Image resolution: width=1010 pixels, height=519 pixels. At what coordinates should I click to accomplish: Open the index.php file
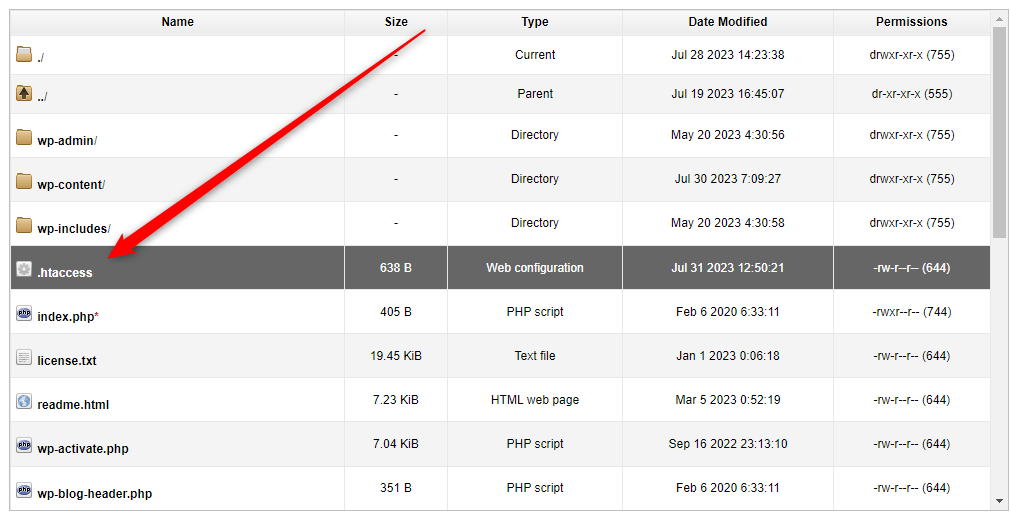66,317
